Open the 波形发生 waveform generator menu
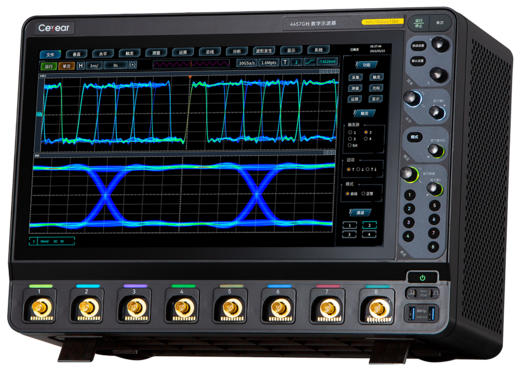Screen dimensions: 520x372 tap(264, 51)
